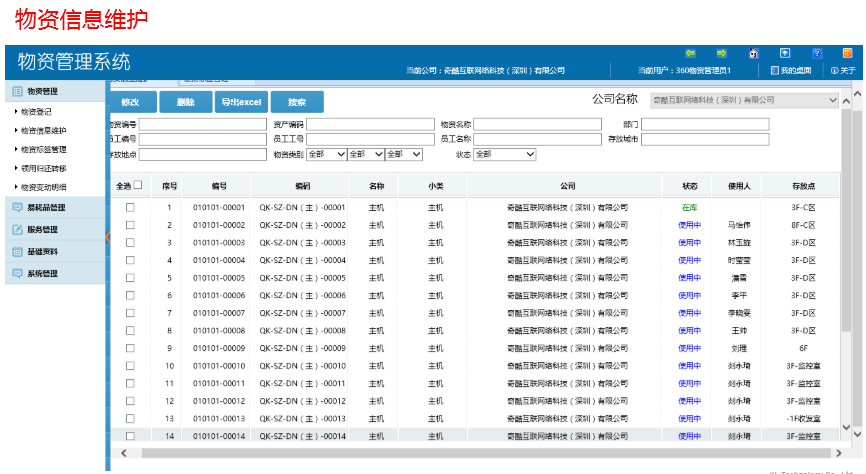Check the row 2 checkbox (010101-00002)

130,225
